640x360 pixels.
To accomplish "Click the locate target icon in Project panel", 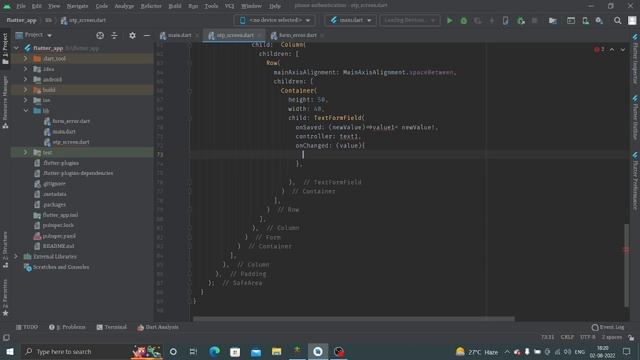I will pyautogui.click(x=100, y=36).
